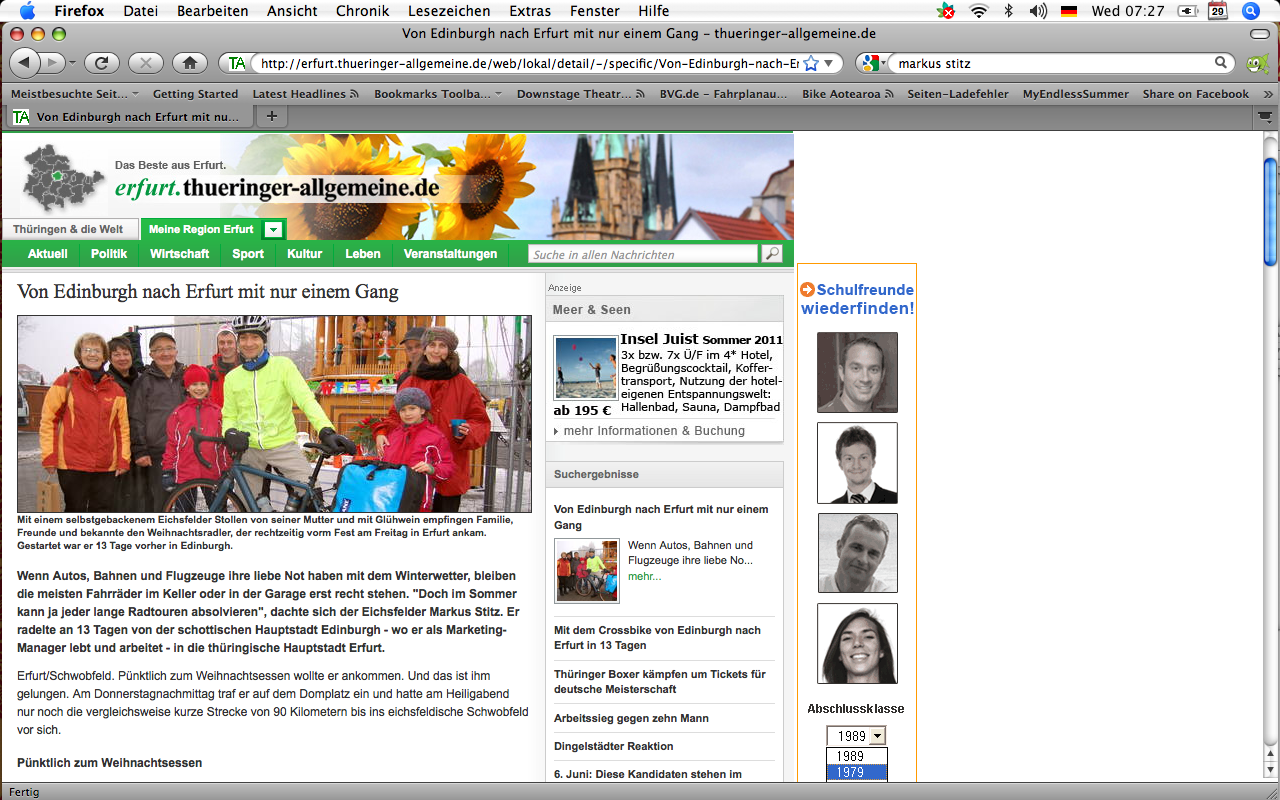This screenshot has width=1280, height=800.
Task: Open the Apple menu
Action: (27, 11)
